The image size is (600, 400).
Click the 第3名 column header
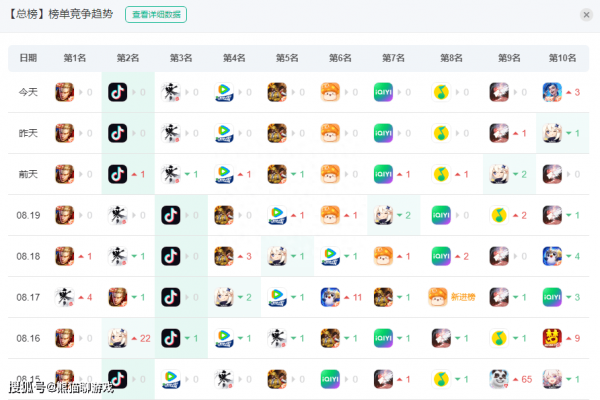click(x=181, y=58)
